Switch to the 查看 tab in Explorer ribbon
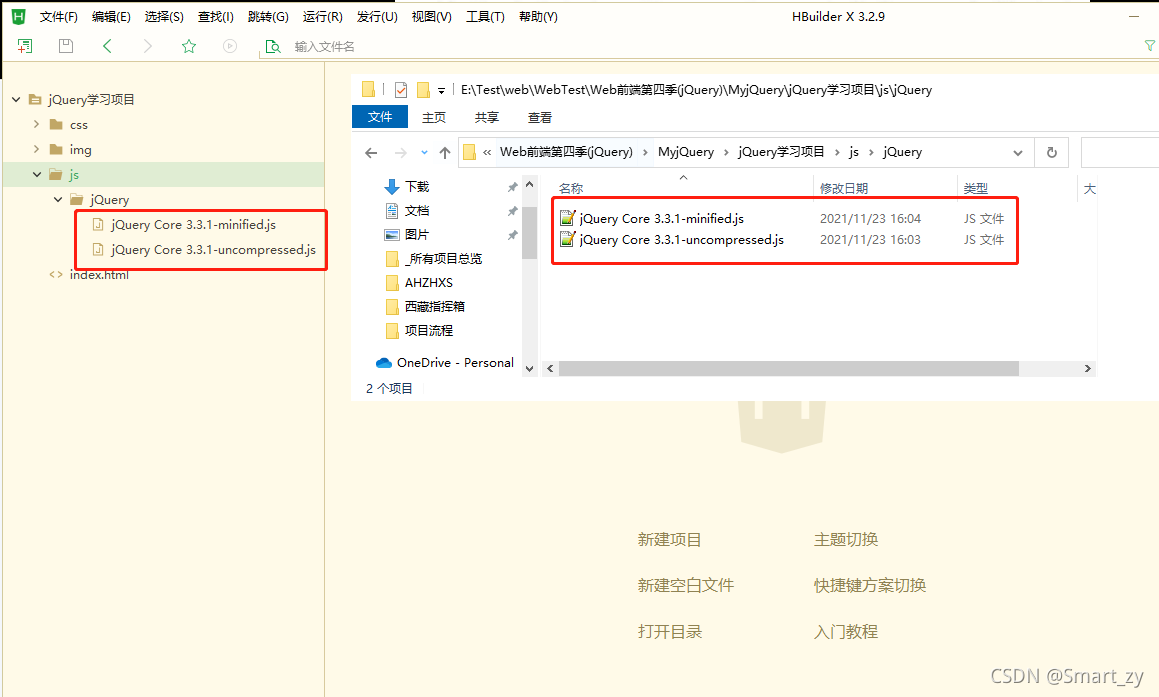The height and width of the screenshot is (697, 1159). 538,117
